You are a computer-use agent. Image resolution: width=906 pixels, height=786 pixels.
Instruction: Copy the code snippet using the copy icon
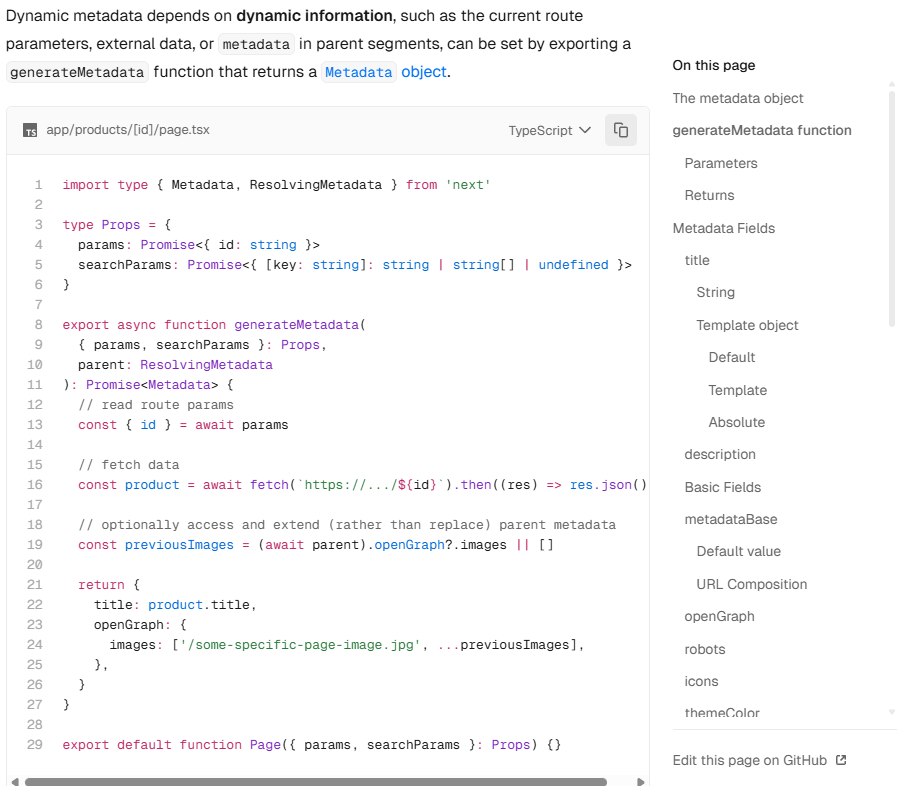[x=620, y=130]
